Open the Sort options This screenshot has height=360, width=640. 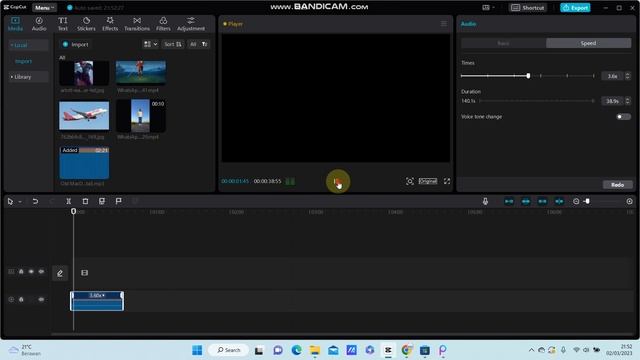[x=173, y=44]
